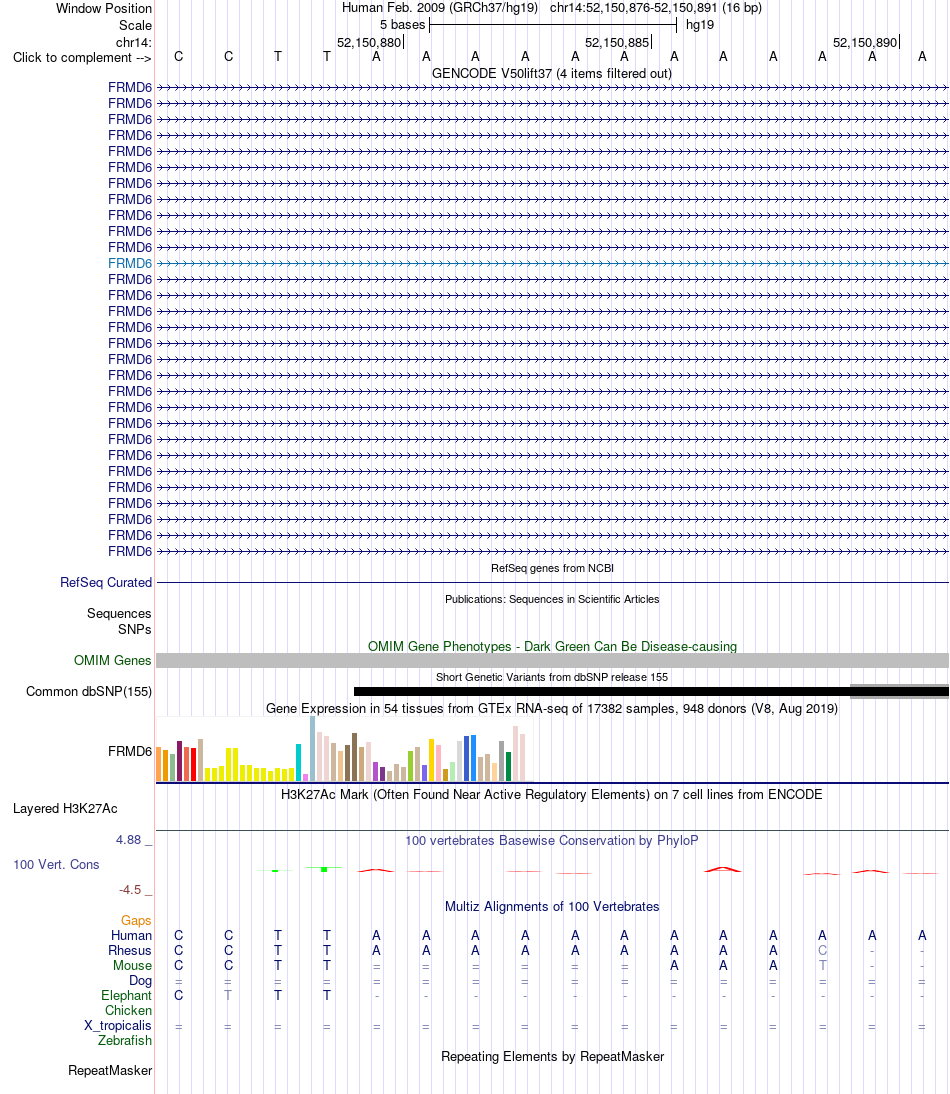Screen dimensions: 950x1094
Task: Click the Short Genetic Variants from dbSNP title
Action: (552, 677)
